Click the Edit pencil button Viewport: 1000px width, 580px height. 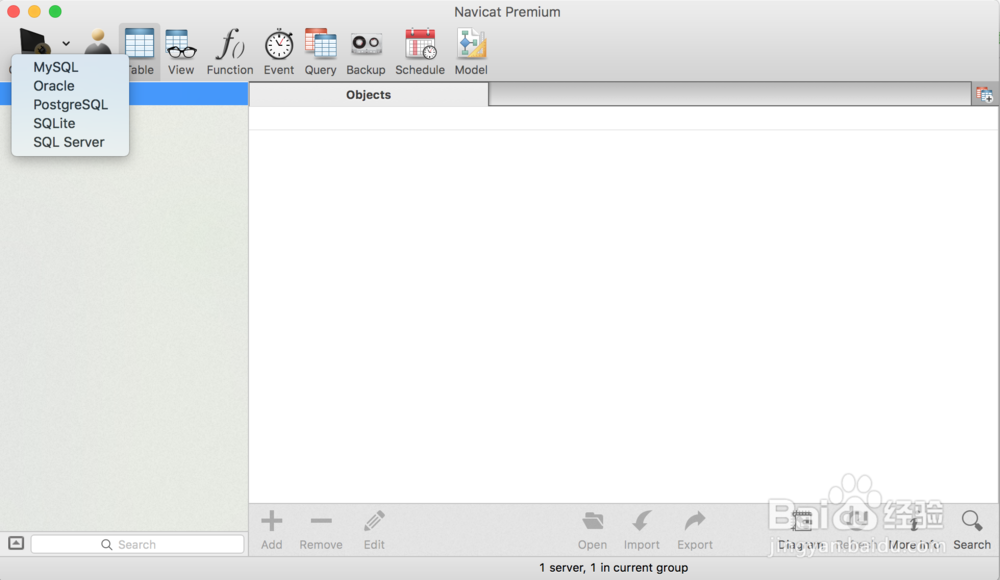tap(374, 530)
